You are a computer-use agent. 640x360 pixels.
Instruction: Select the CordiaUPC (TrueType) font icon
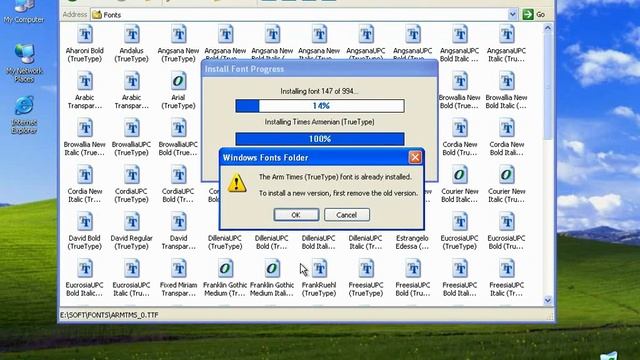[132, 175]
